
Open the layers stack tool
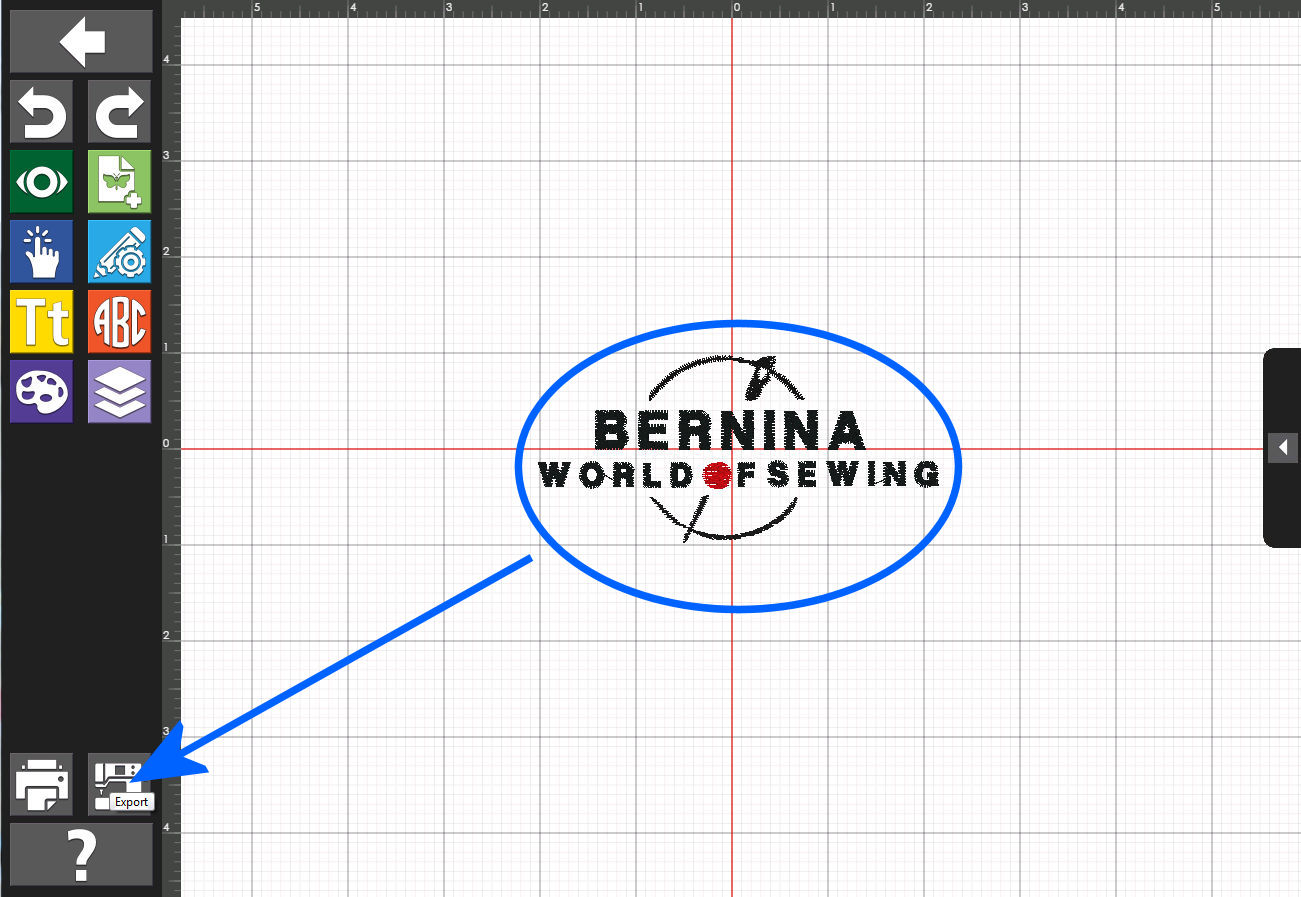tap(119, 391)
